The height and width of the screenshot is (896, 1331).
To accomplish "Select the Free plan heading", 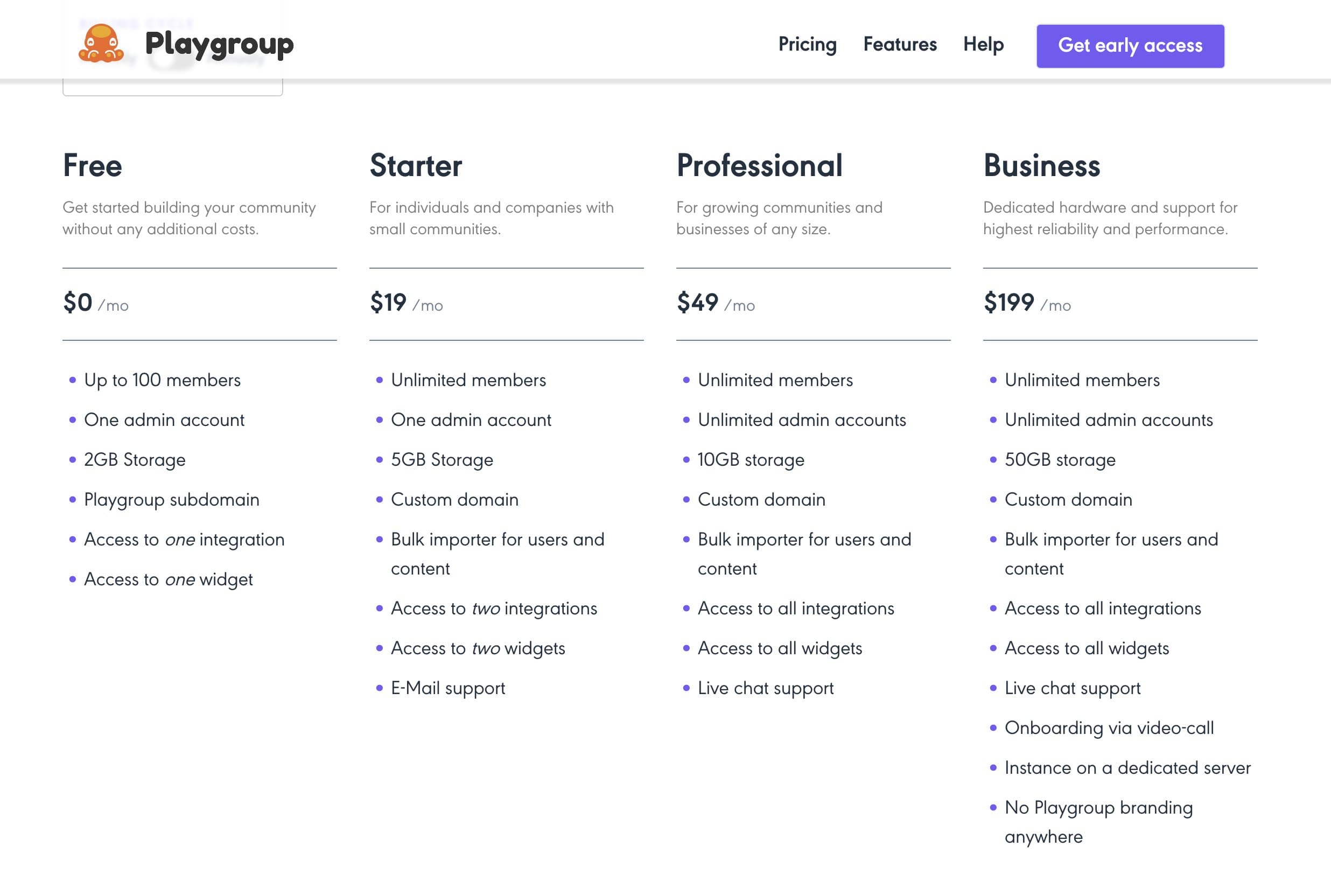I will coord(93,166).
